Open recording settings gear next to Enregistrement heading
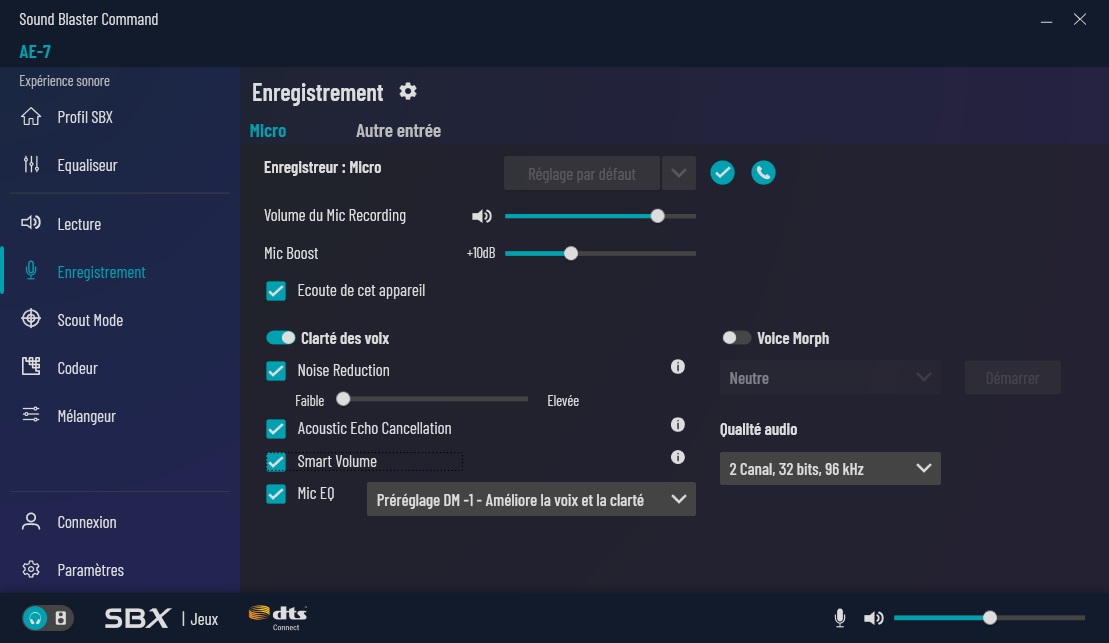This screenshot has height=643, width=1109. (x=408, y=91)
